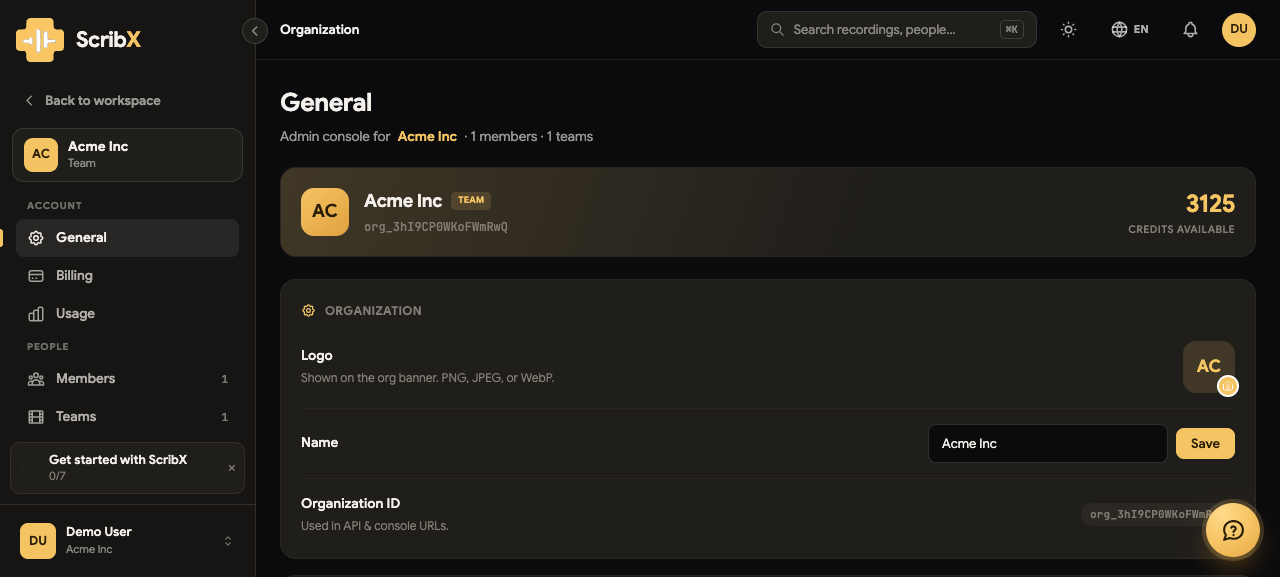The height and width of the screenshot is (577, 1280).
Task: Click the organization Name input field
Action: click(1047, 444)
